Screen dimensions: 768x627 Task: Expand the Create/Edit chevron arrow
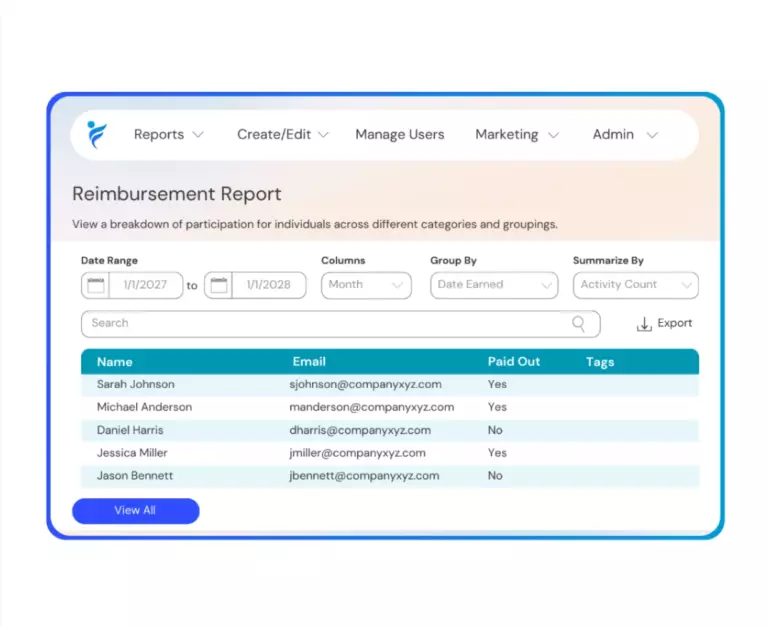tap(323, 135)
